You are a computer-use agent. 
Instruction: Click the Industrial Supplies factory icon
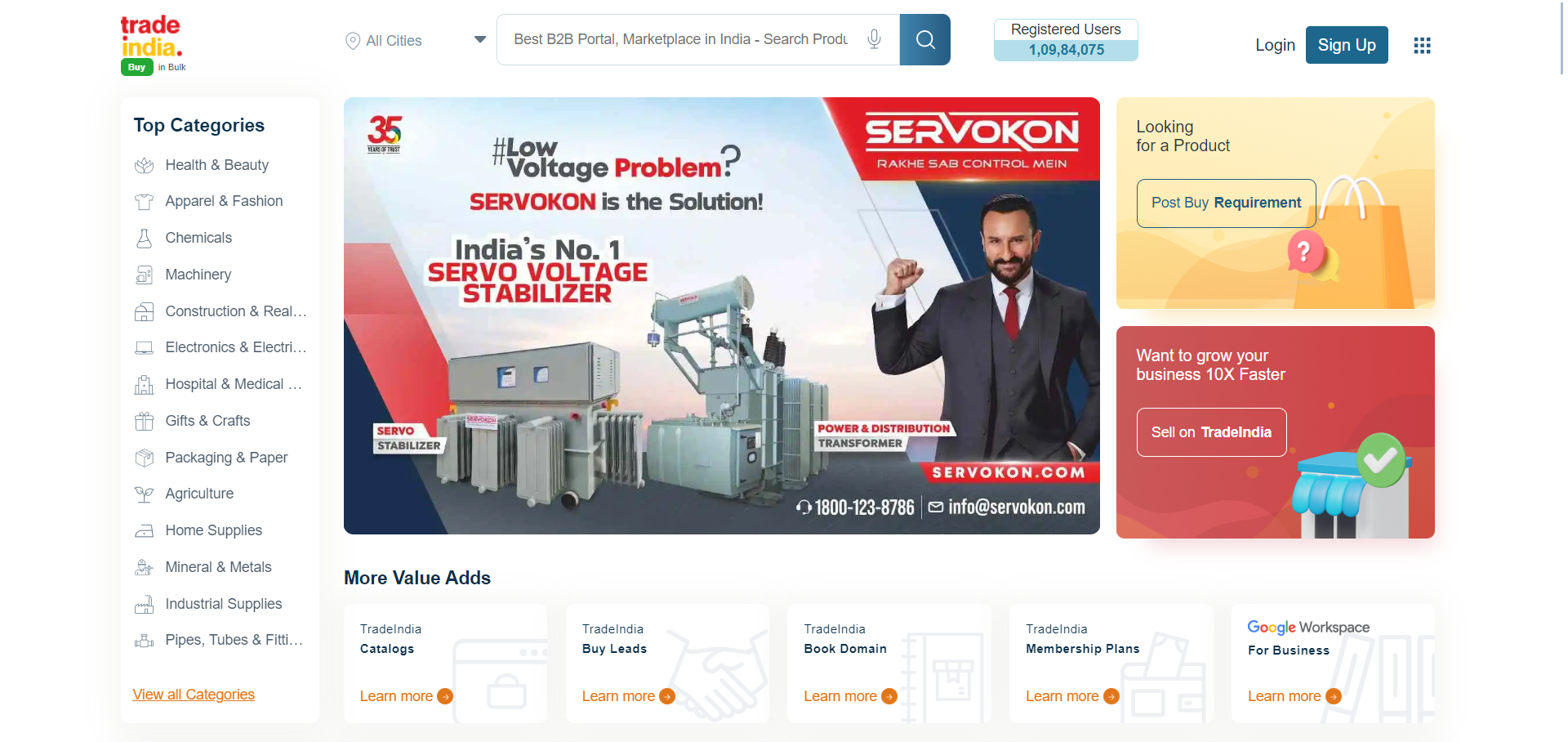145,605
